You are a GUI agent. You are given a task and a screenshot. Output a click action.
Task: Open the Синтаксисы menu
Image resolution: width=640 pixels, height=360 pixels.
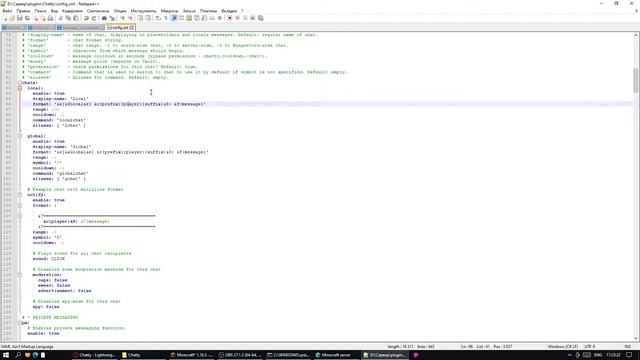98,11
